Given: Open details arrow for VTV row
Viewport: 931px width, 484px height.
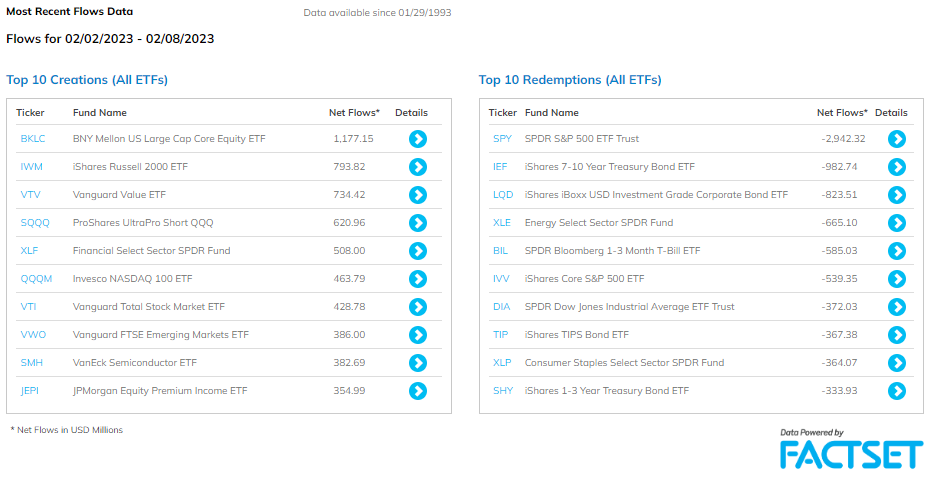Looking at the screenshot, I should point(418,195).
